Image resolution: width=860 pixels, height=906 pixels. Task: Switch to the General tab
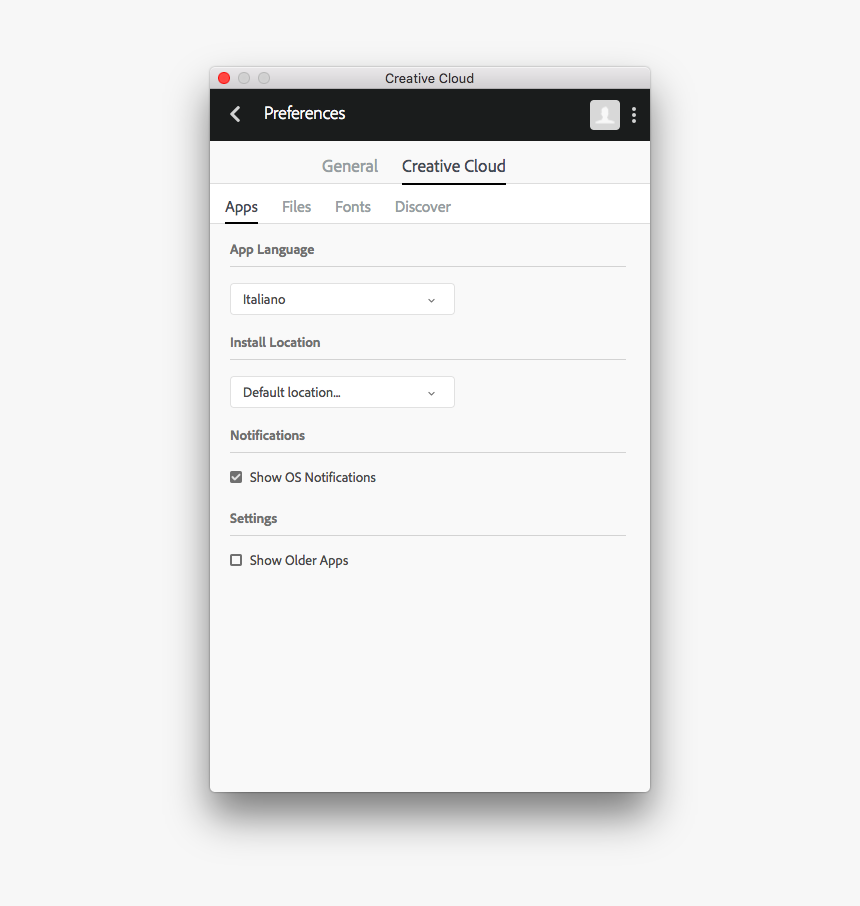click(x=349, y=166)
